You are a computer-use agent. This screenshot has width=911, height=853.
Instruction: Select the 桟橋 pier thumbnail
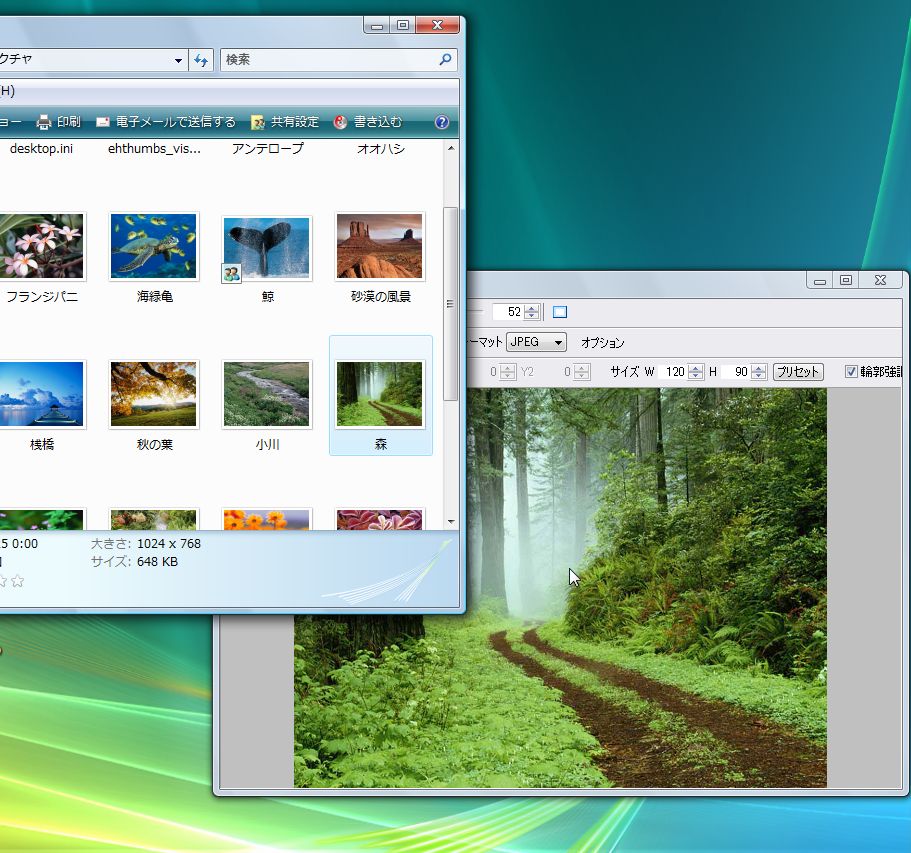pos(41,395)
